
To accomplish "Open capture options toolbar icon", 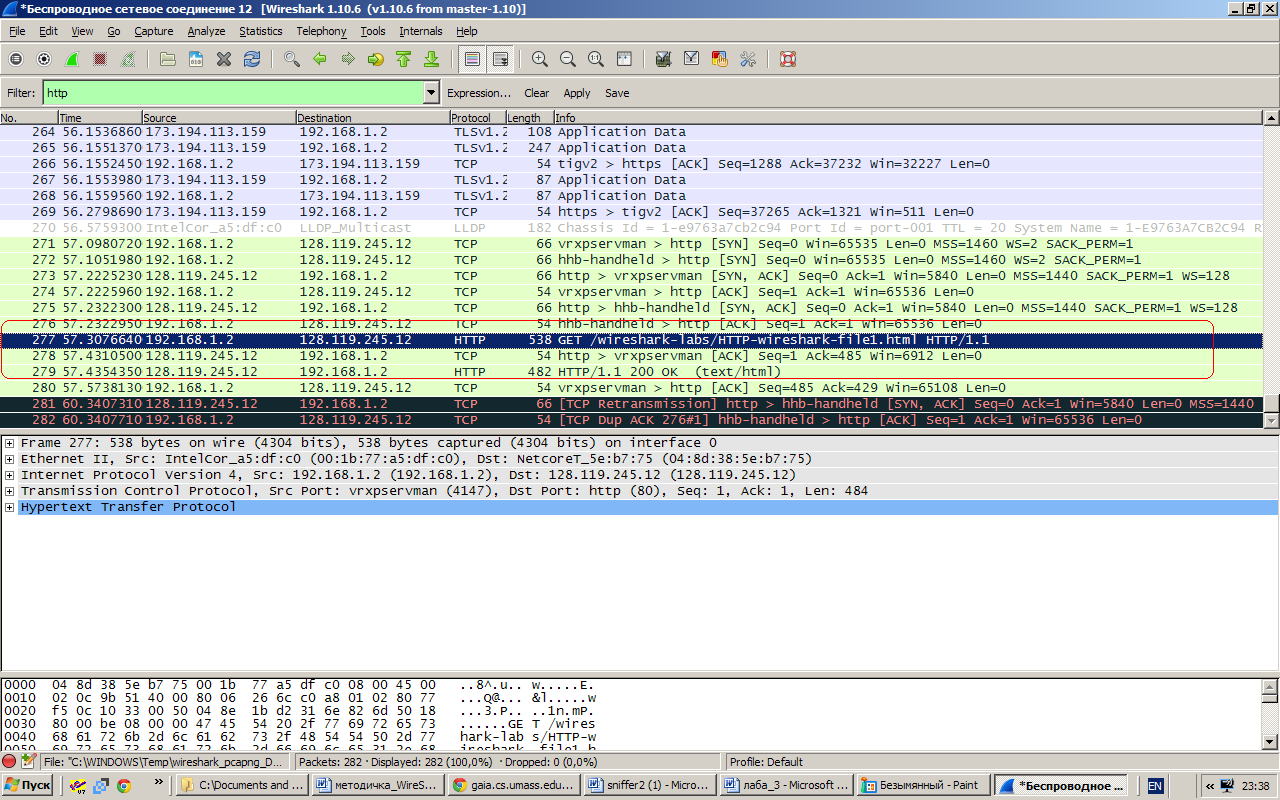I will point(44,59).
